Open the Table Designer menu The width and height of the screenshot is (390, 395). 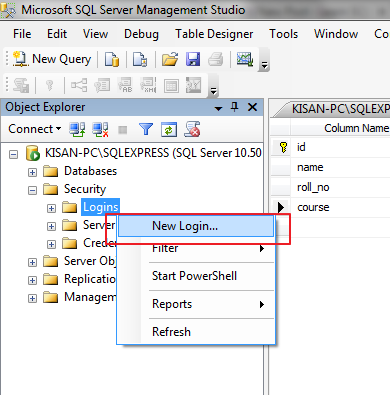point(214,34)
